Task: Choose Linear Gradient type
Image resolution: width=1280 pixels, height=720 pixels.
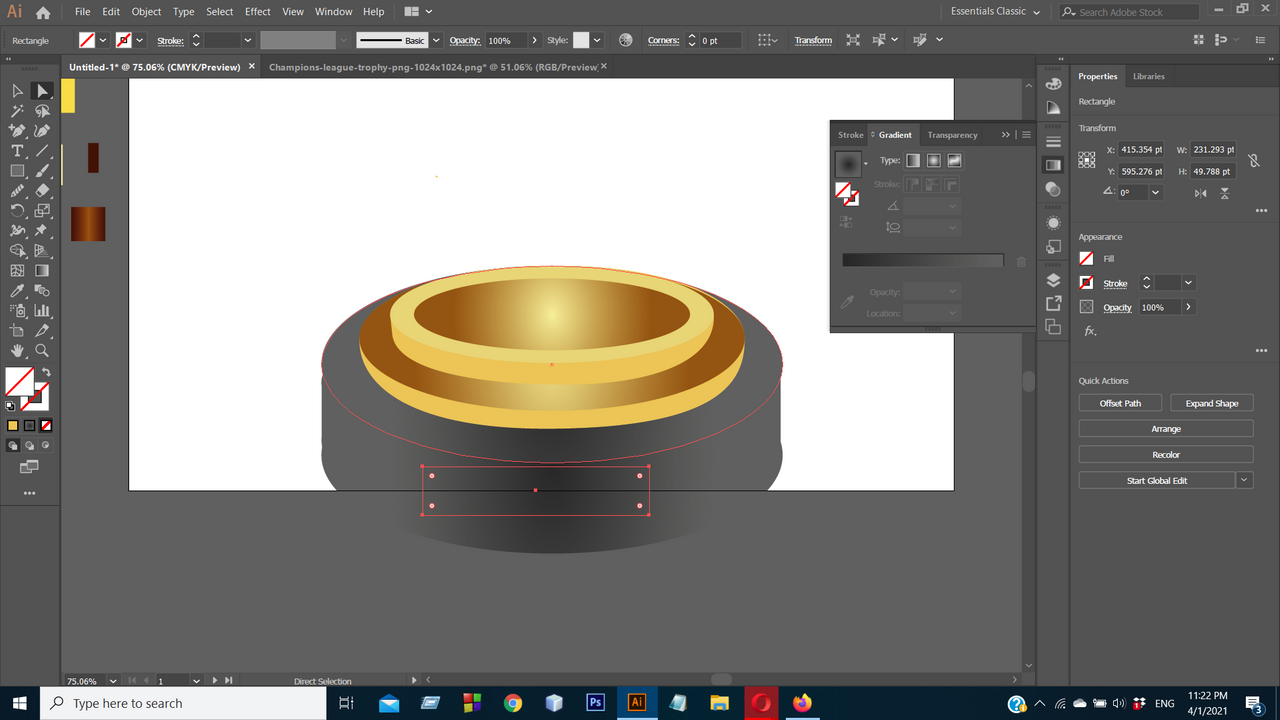Action: click(913, 160)
